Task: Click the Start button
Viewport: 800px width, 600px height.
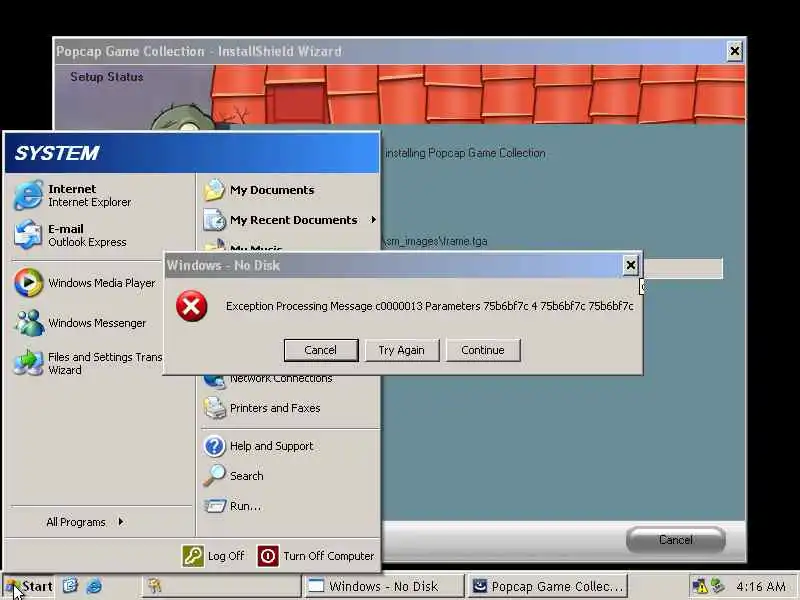Action: pyautogui.click(x=29, y=586)
